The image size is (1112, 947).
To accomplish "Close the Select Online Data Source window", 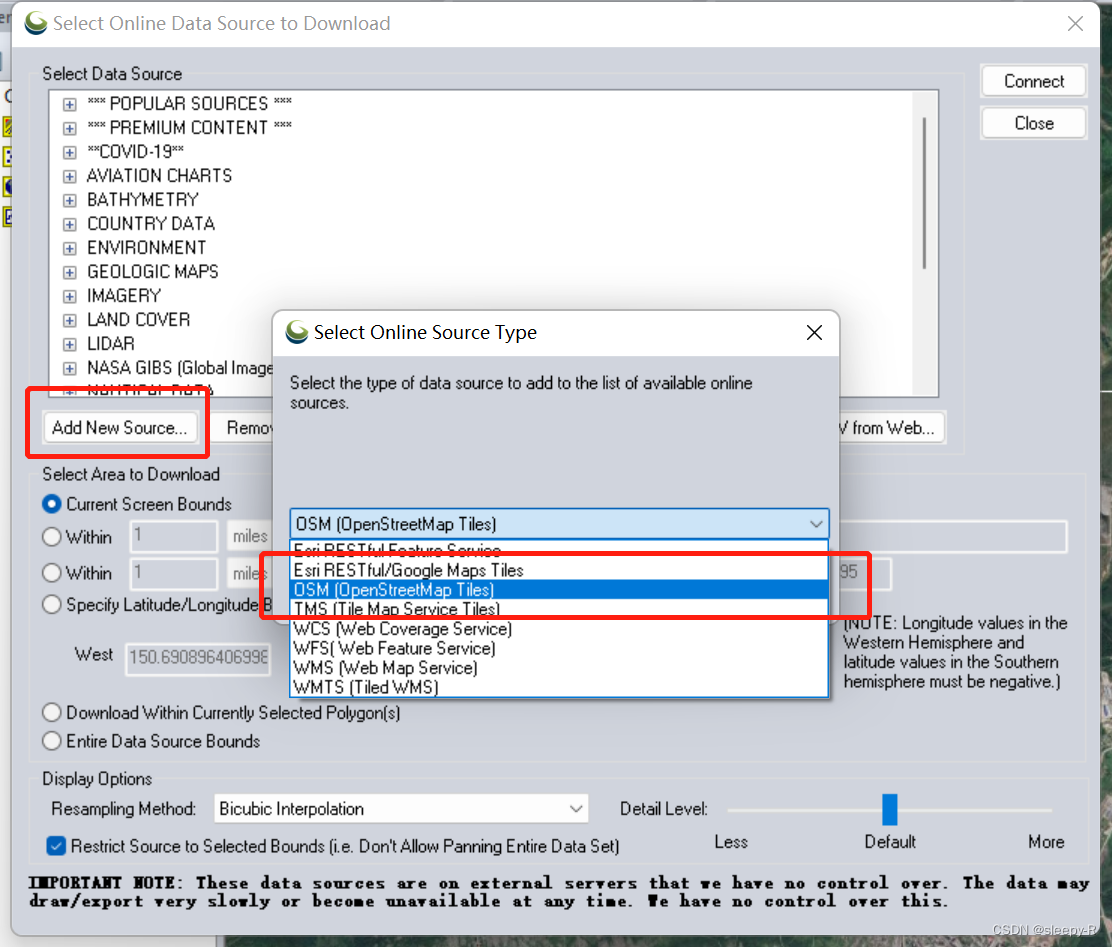I will point(1075,23).
